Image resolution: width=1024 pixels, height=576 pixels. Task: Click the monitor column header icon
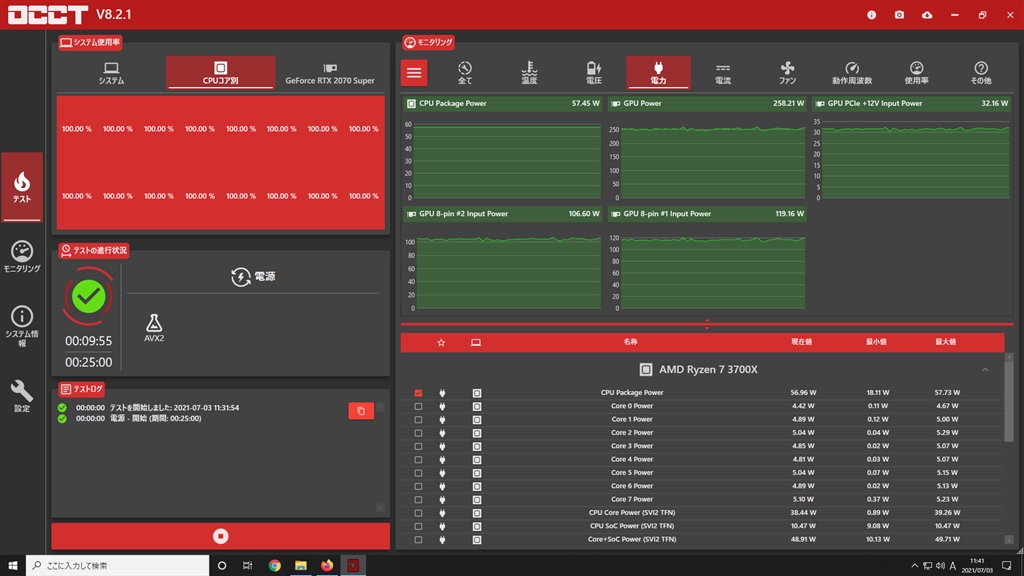(x=476, y=342)
